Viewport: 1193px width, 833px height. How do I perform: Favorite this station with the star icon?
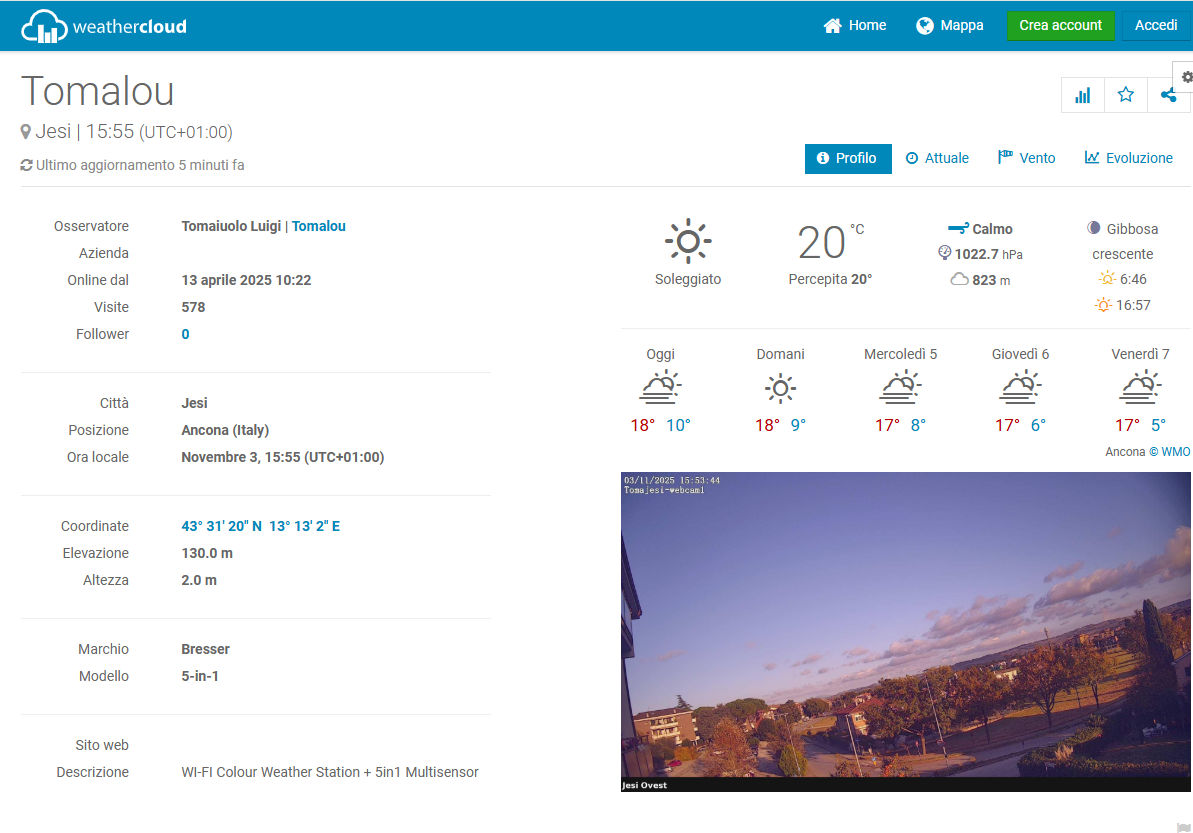(1126, 95)
